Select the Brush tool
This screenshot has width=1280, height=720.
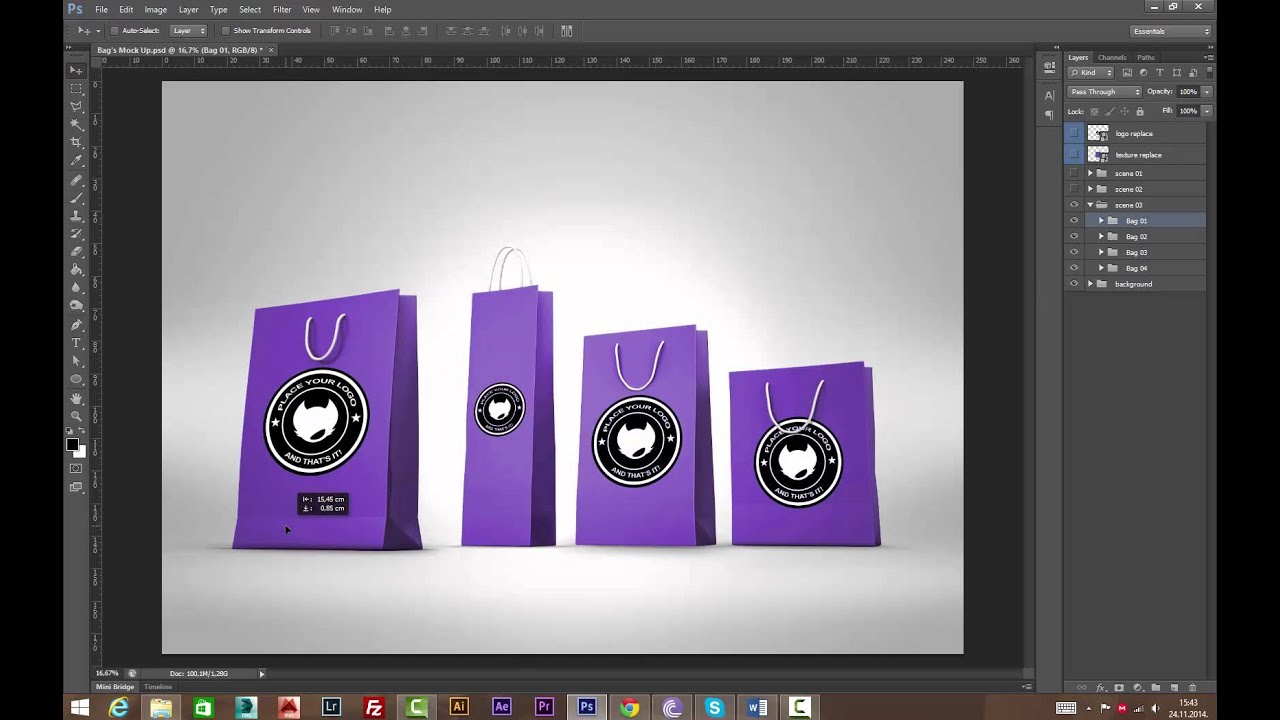tap(76, 198)
